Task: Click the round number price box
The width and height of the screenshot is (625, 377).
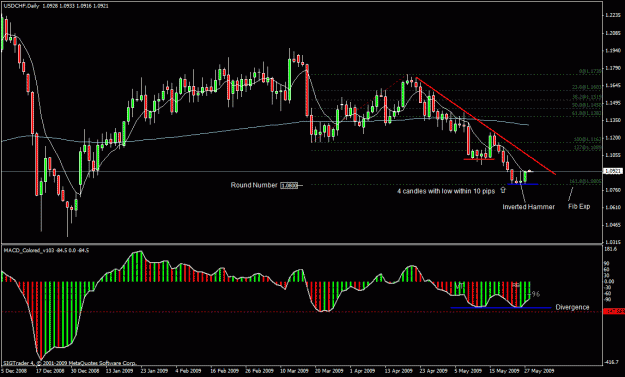Action: (289, 185)
